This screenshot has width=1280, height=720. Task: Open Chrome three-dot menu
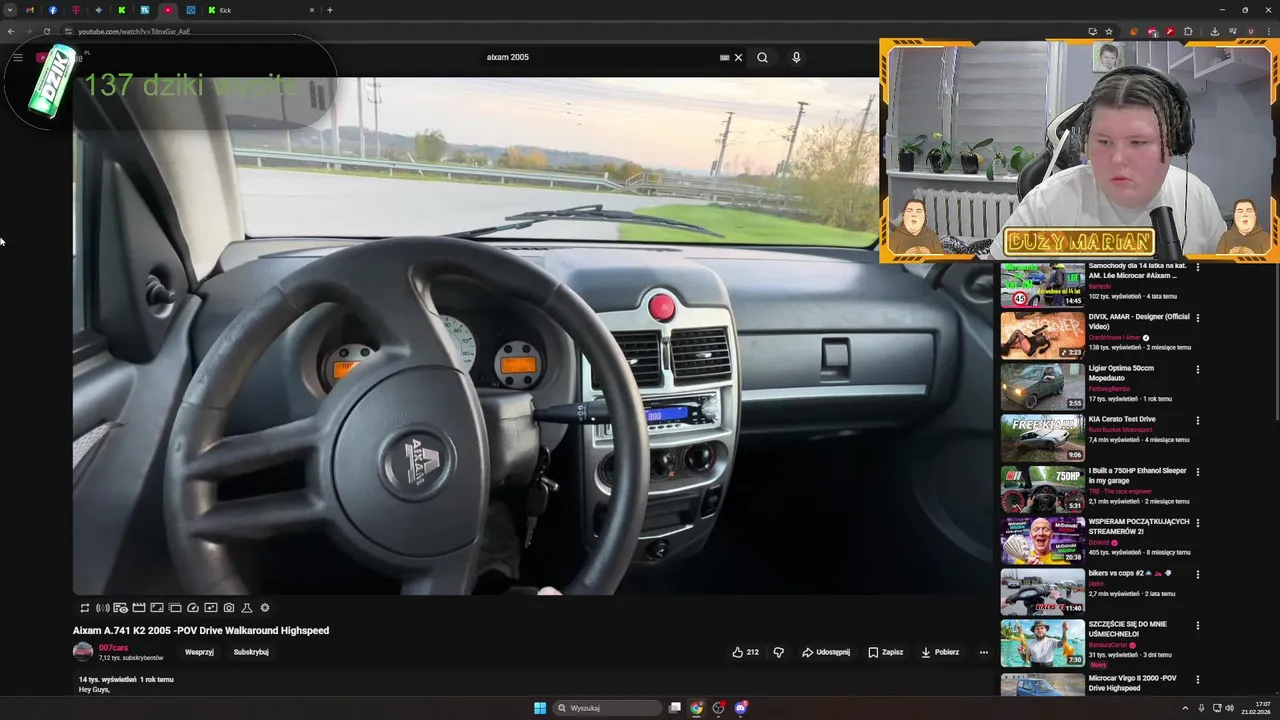point(1269,31)
